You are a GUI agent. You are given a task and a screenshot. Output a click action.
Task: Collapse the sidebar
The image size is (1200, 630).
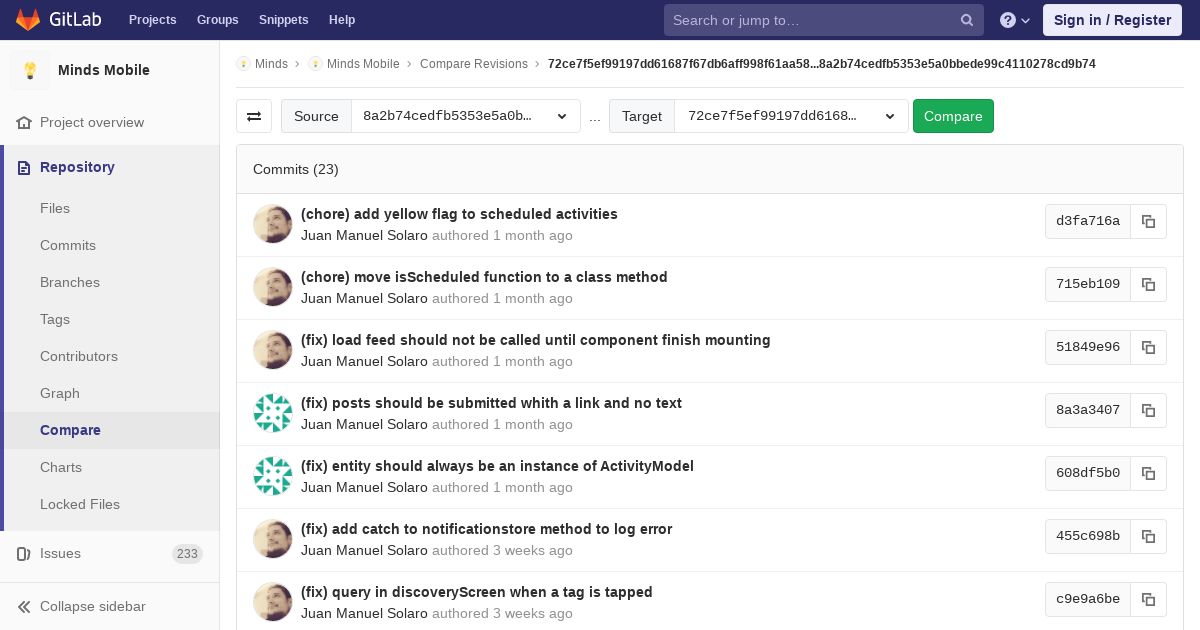[x=110, y=606]
